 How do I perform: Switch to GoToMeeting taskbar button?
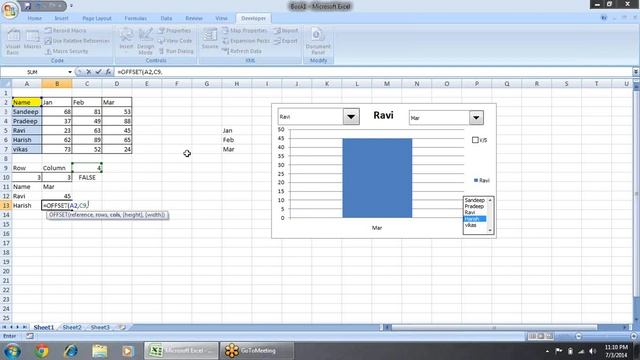click(x=257, y=351)
